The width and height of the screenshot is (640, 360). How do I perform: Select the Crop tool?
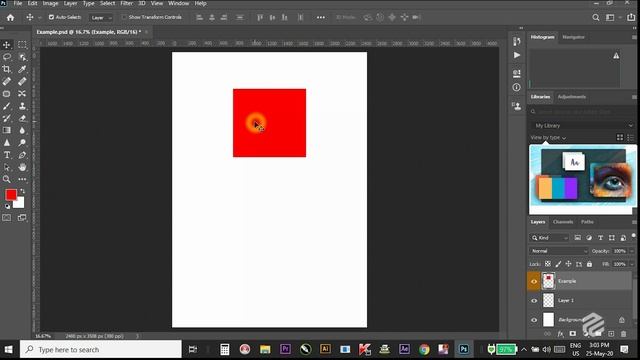click(7, 69)
